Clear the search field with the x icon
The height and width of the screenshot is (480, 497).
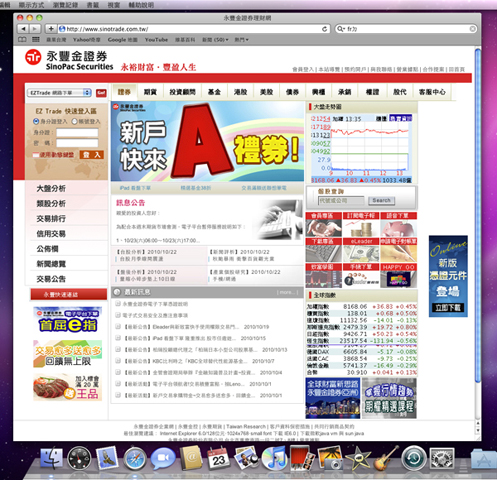(x=472, y=29)
